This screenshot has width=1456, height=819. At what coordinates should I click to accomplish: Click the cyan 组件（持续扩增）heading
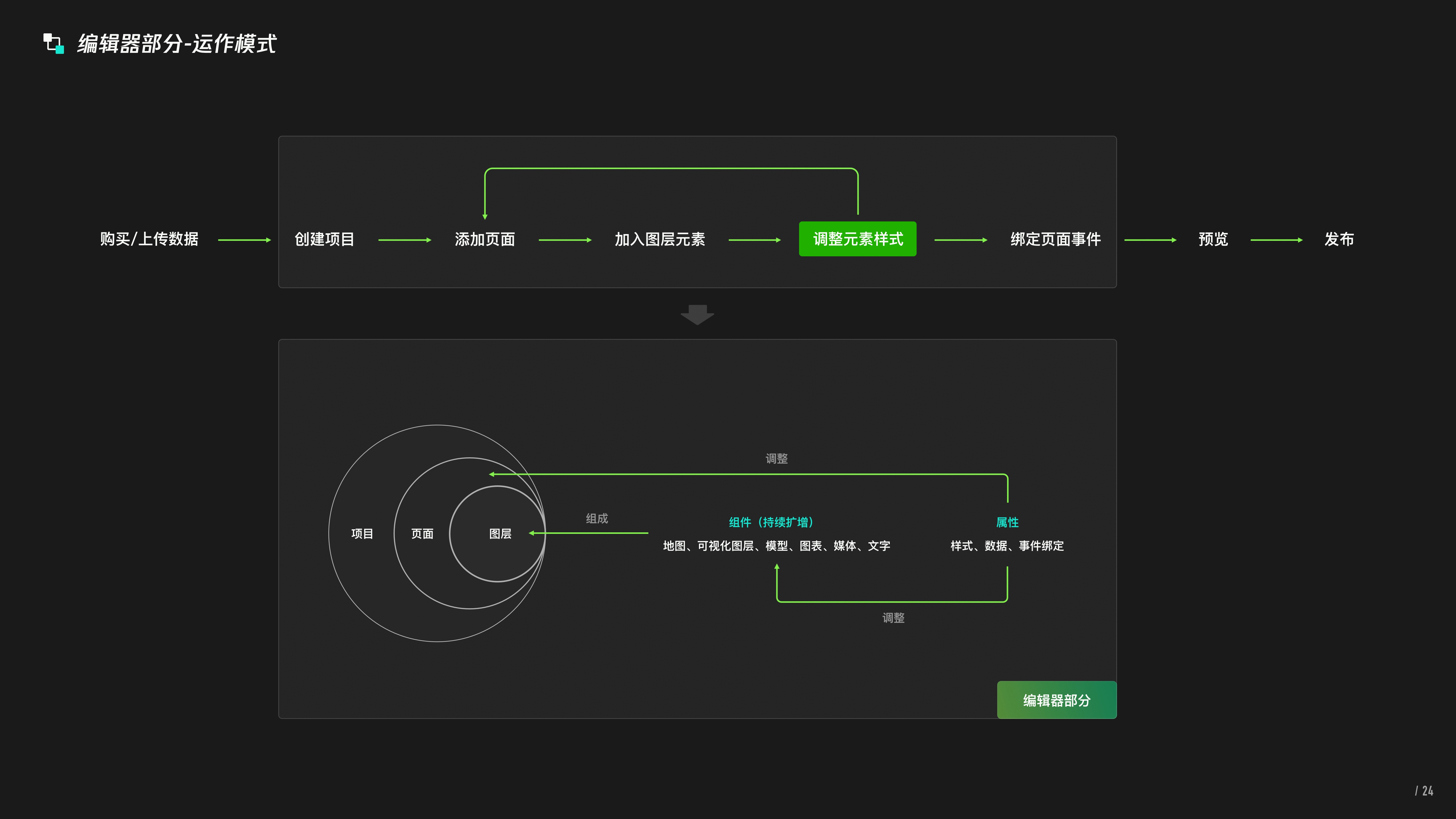[x=771, y=522]
